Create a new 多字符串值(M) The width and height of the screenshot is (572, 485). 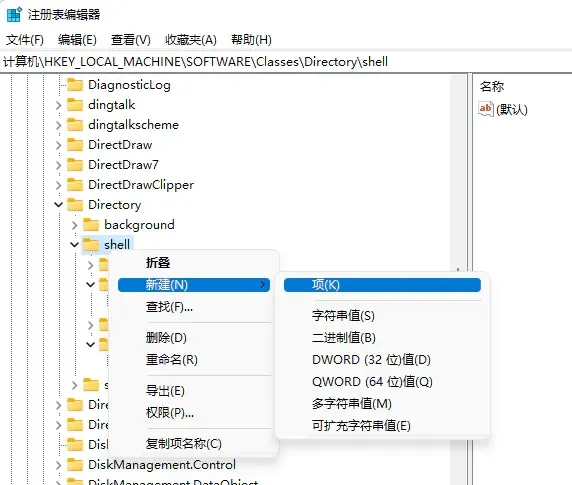pos(382,404)
